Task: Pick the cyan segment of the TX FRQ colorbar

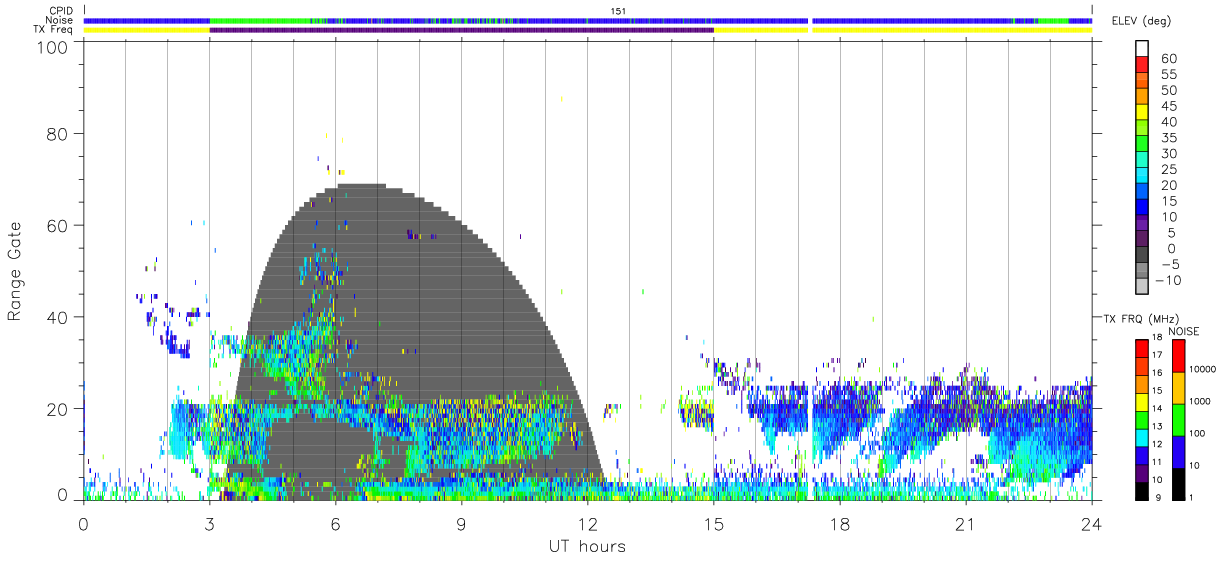Action: [1141, 437]
